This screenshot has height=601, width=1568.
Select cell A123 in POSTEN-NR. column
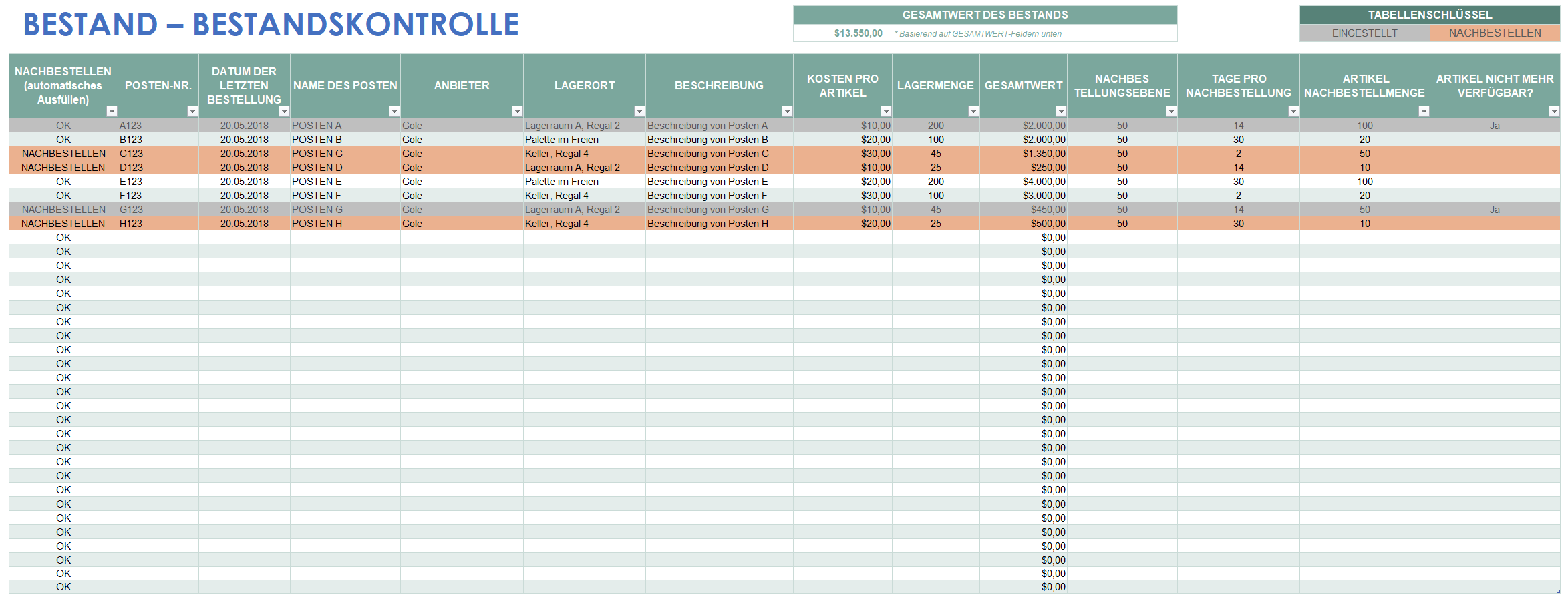pos(158,126)
